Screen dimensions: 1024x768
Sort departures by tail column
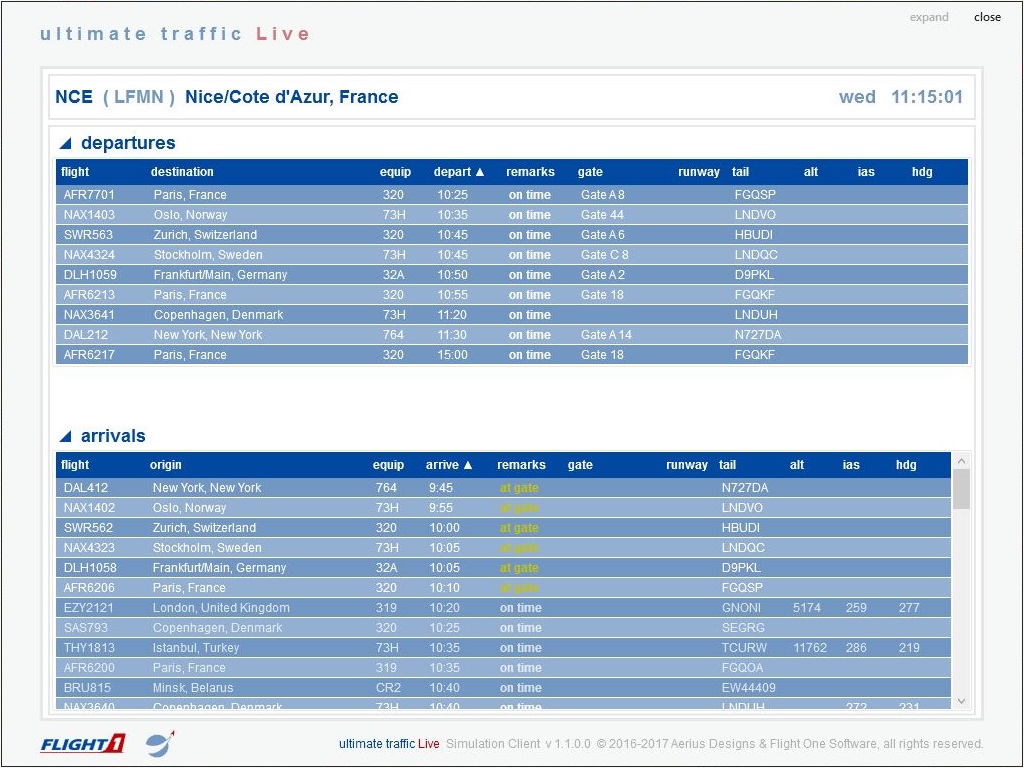click(x=741, y=172)
